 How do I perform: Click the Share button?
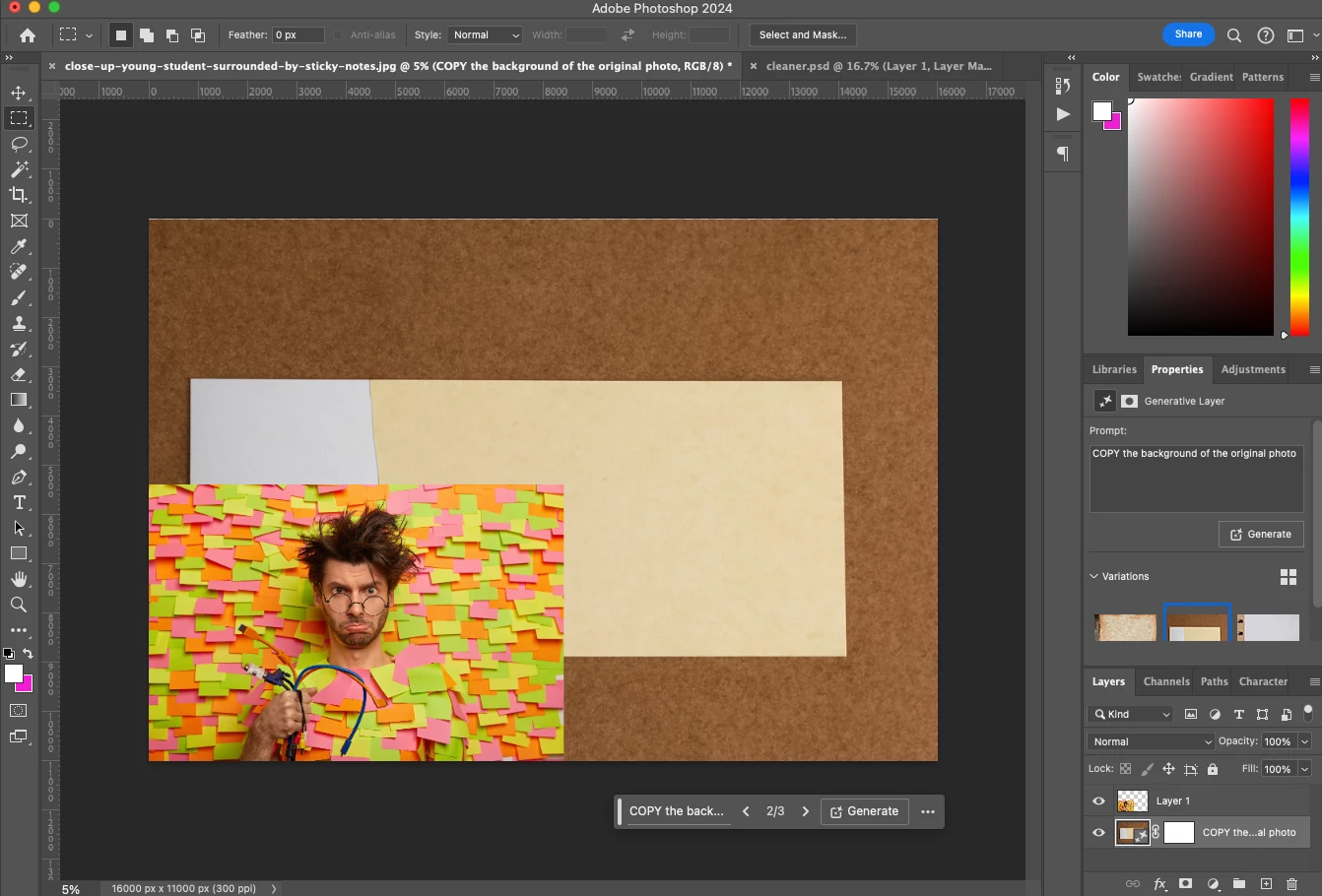[x=1188, y=34]
